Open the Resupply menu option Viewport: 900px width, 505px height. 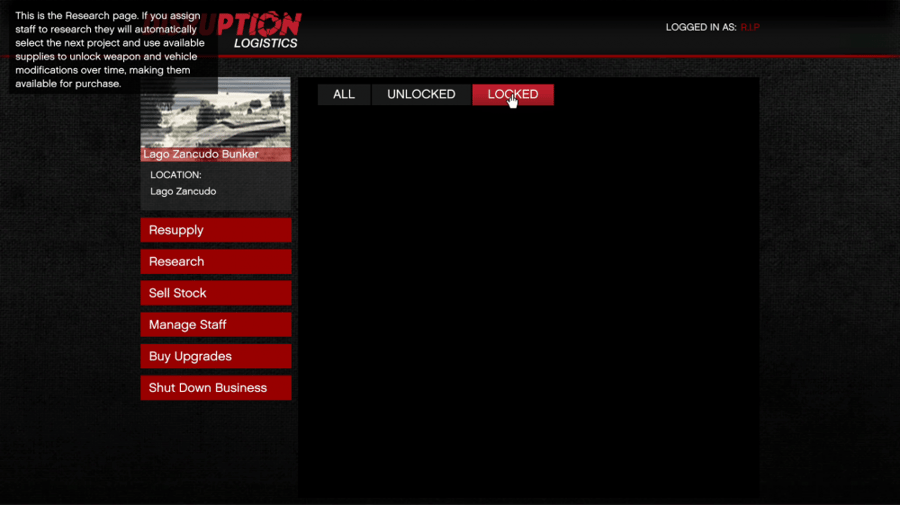point(216,230)
